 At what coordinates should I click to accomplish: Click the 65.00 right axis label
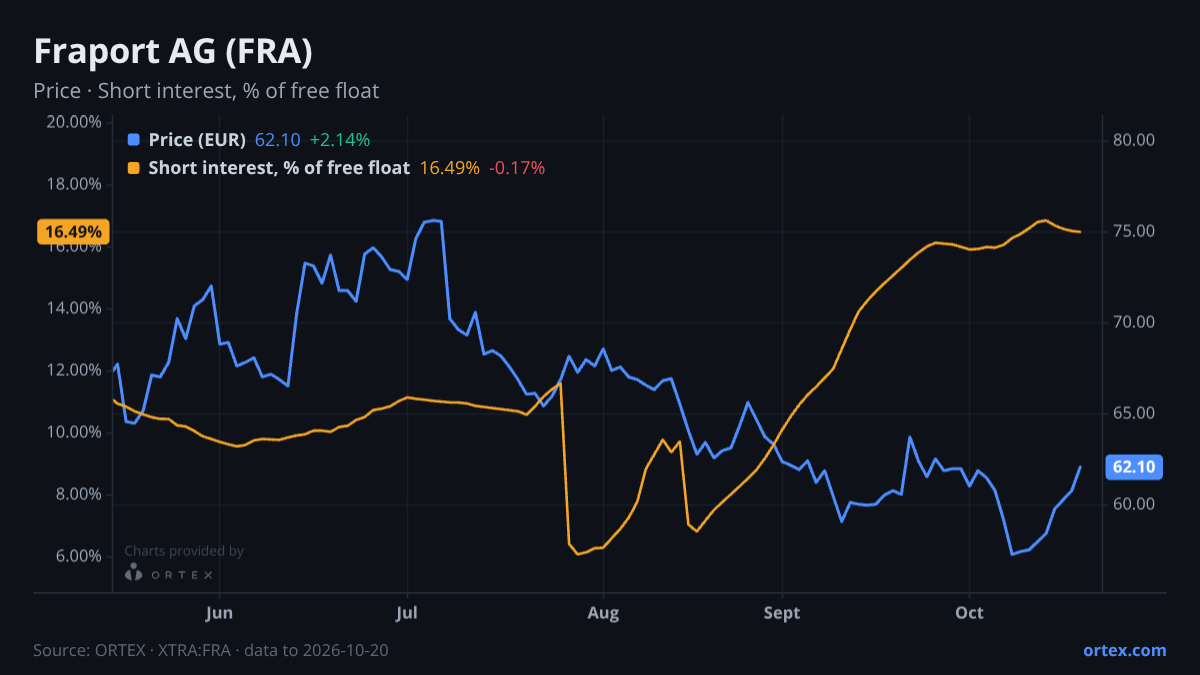point(1134,413)
